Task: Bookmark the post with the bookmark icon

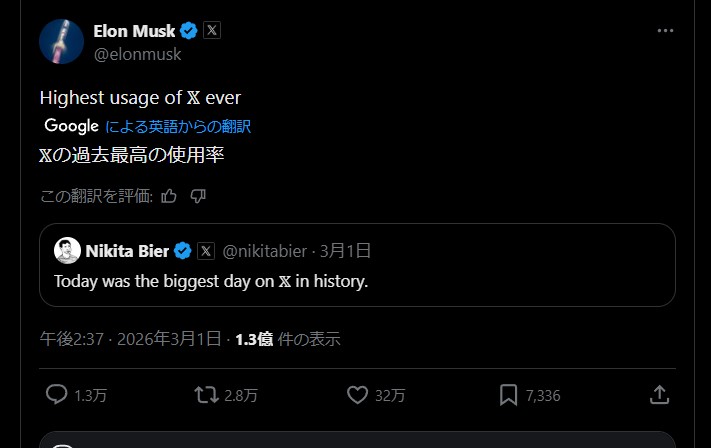Action: coord(508,395)
